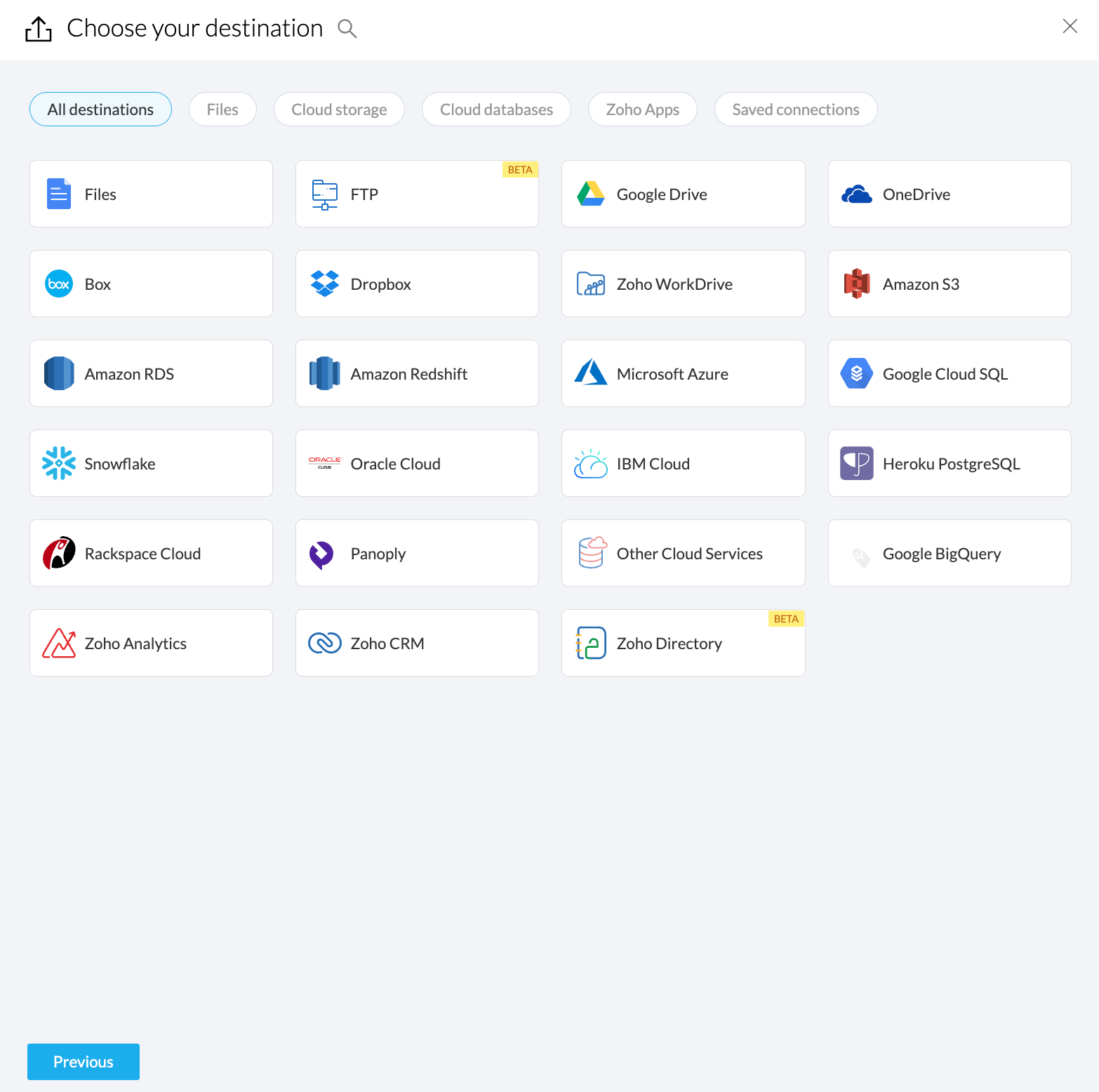Click the Other Cloud Services database icon
Viewport: 1099px width, 1092px height.
point(593,553)
